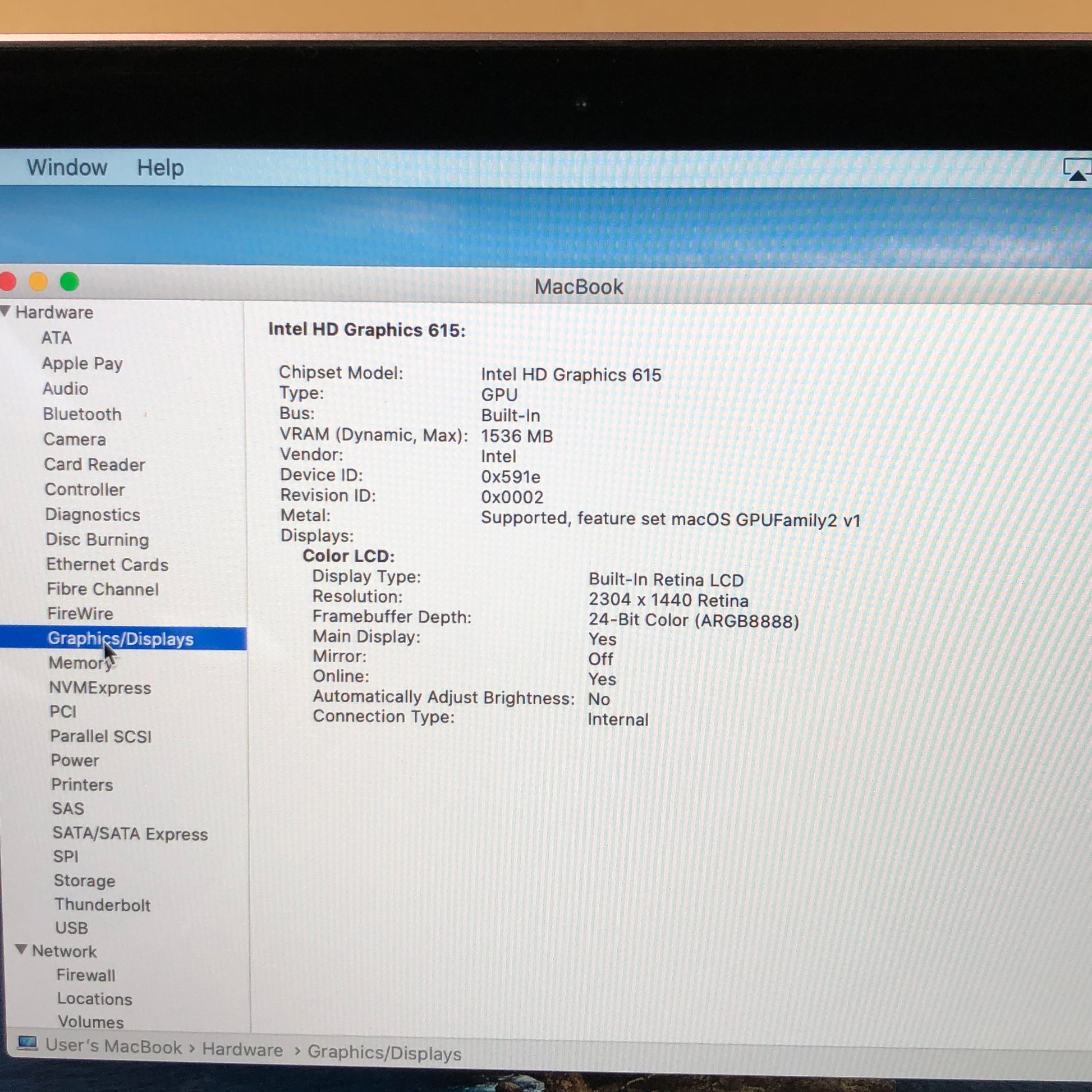Click the Intel HD Graphics 615 heading
This screenshot has width=1092, height=1092.
tap(367, 329)
